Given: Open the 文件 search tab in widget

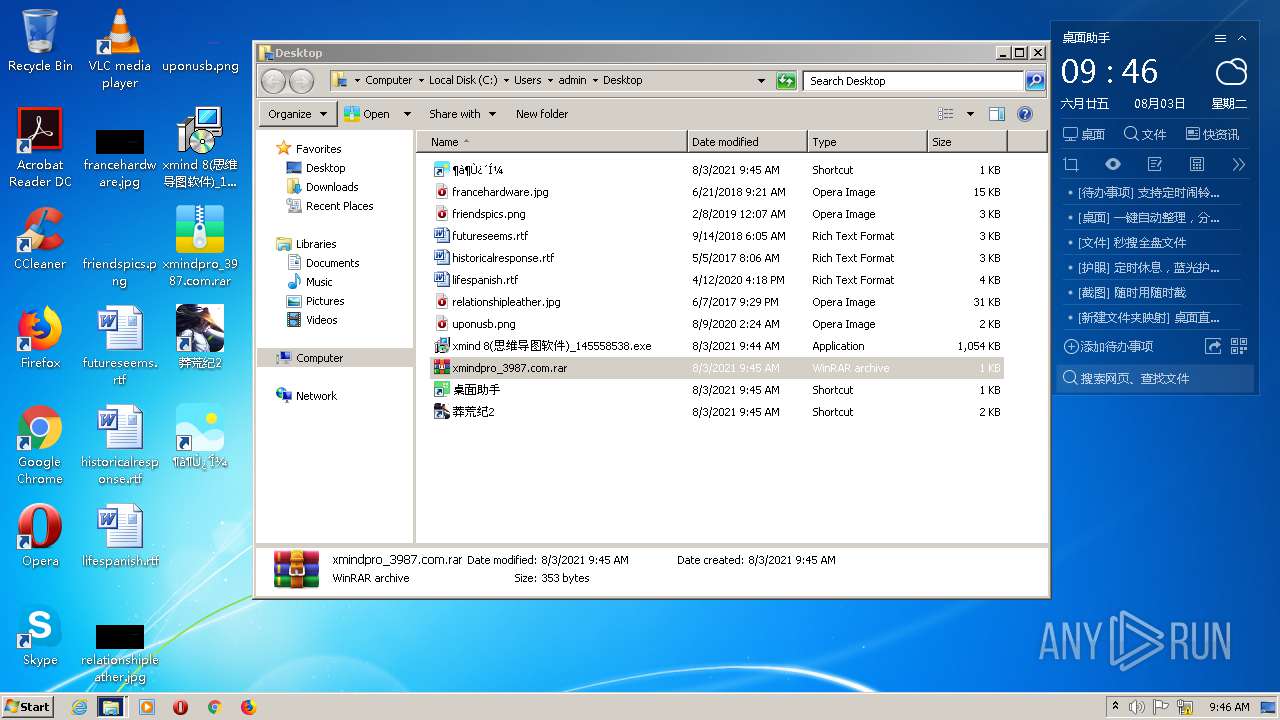Looking at the screenshot, I should [x=1145, y=134].
